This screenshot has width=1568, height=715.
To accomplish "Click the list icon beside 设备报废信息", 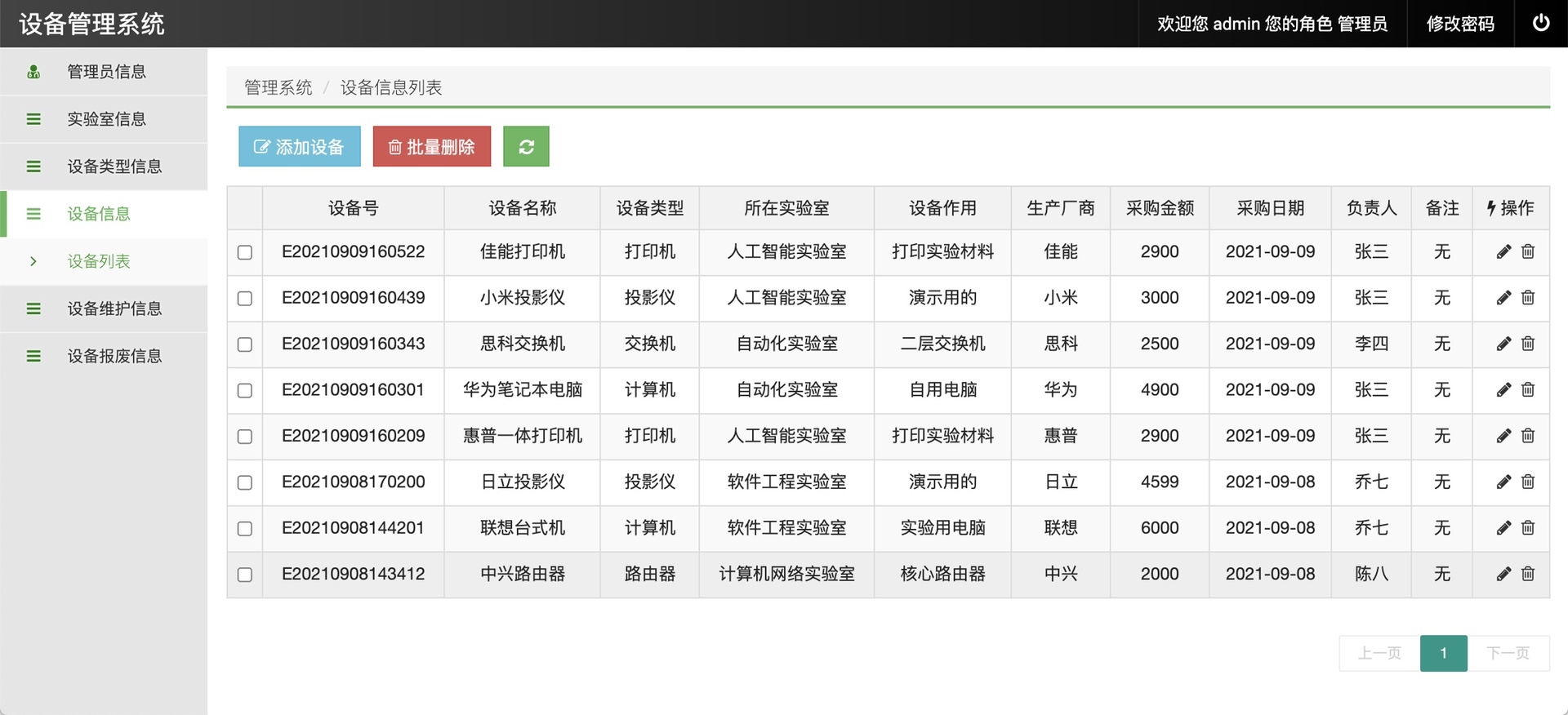I will (33, 356).
